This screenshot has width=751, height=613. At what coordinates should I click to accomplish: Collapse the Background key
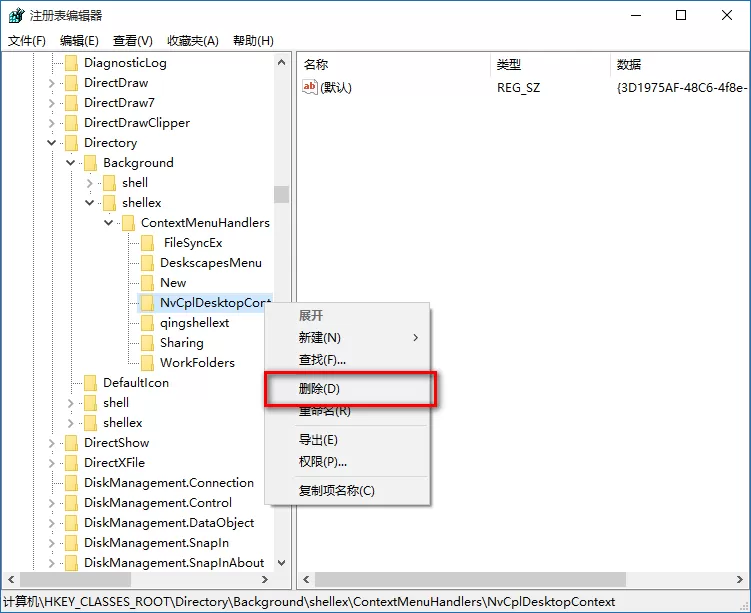(70, 163)
